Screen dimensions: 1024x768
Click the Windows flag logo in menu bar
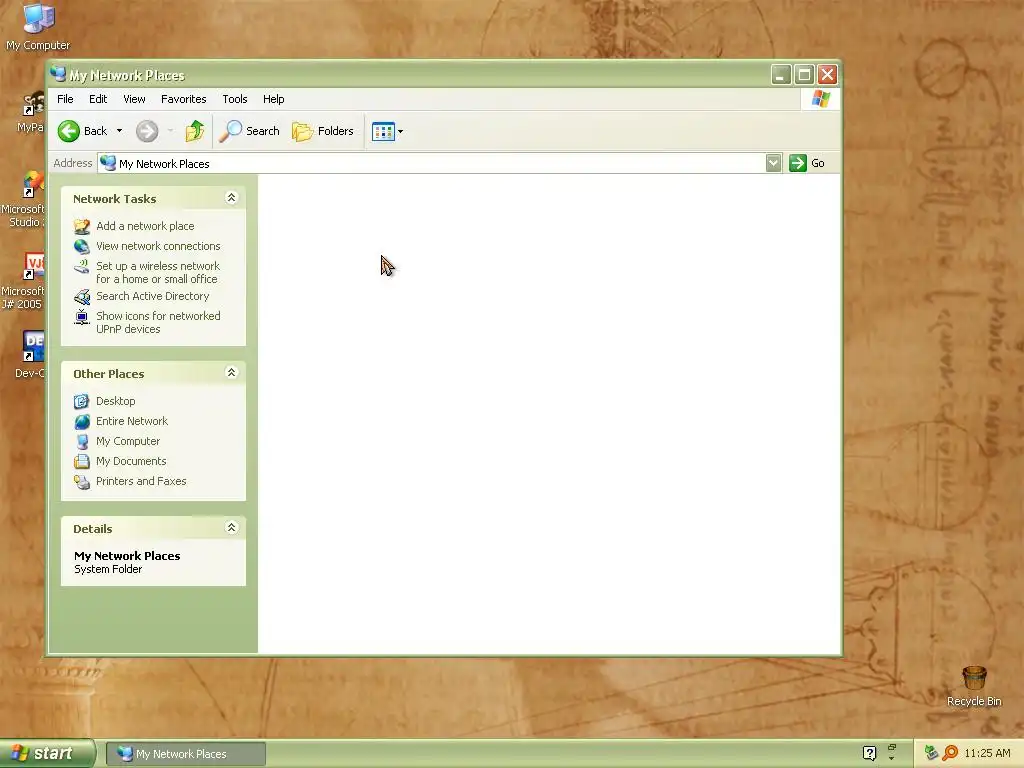point(820,99)
